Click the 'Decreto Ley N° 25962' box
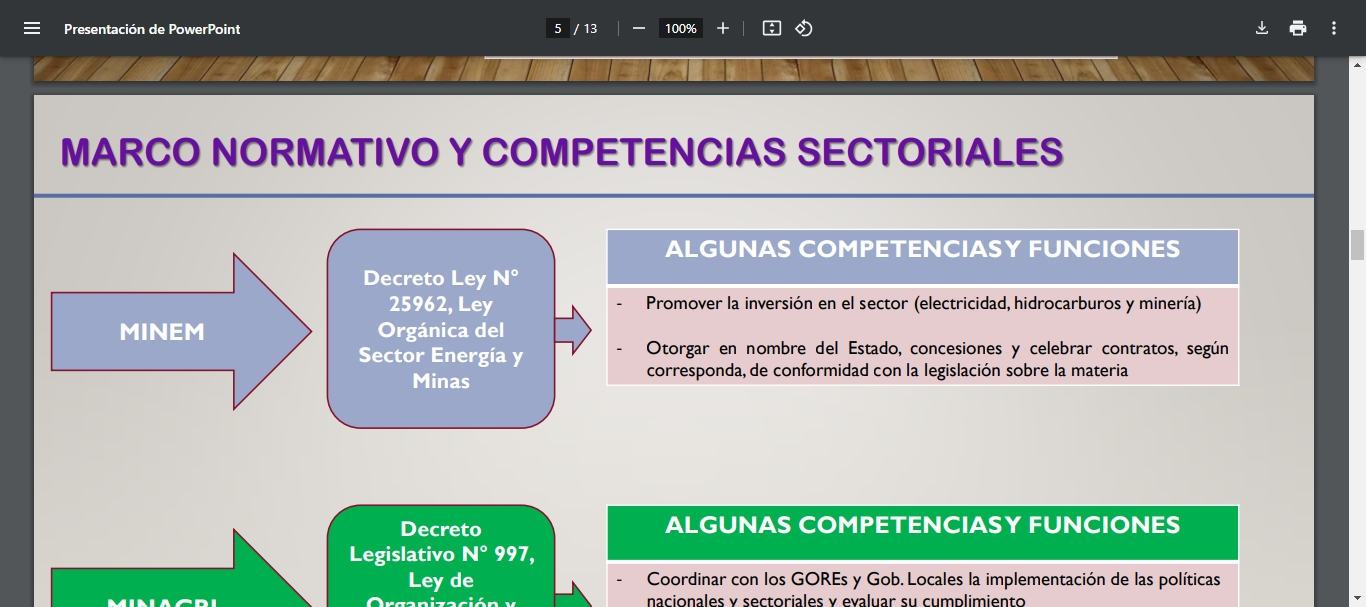 click(x=441, y=329)
